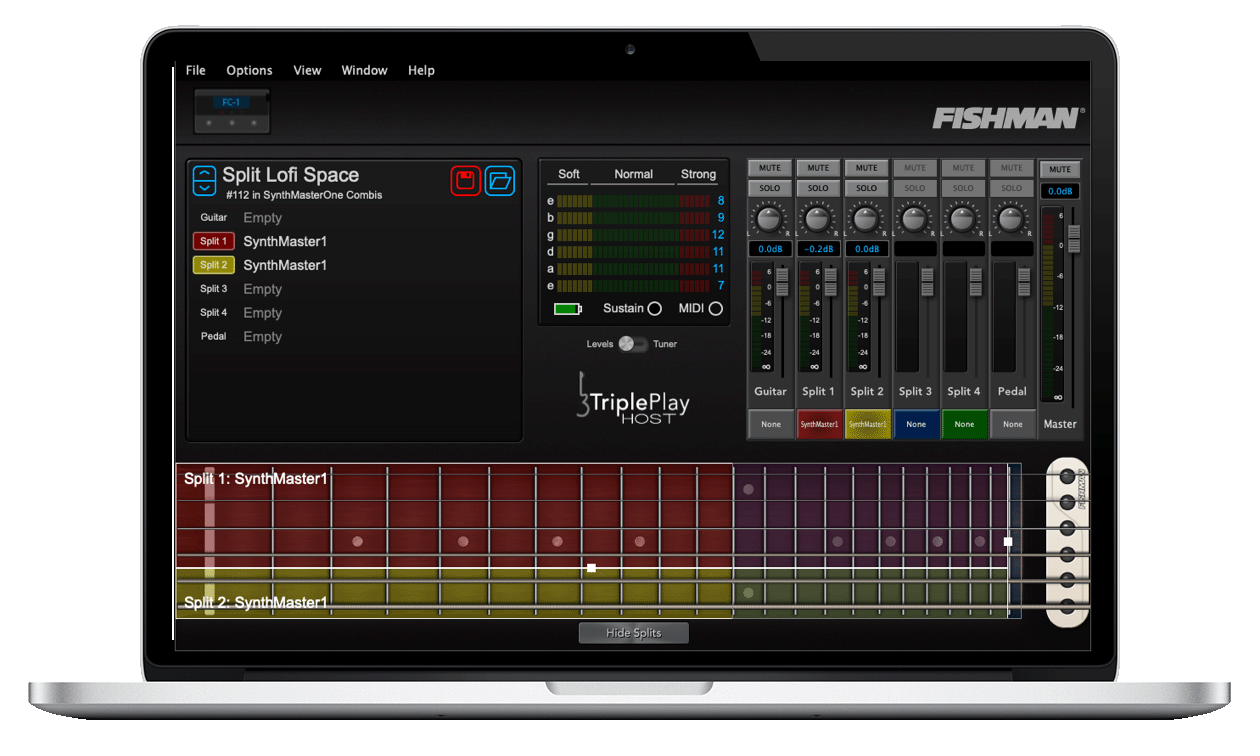Open the View menu
1260x756 pixels.
(x=307, y=70)
